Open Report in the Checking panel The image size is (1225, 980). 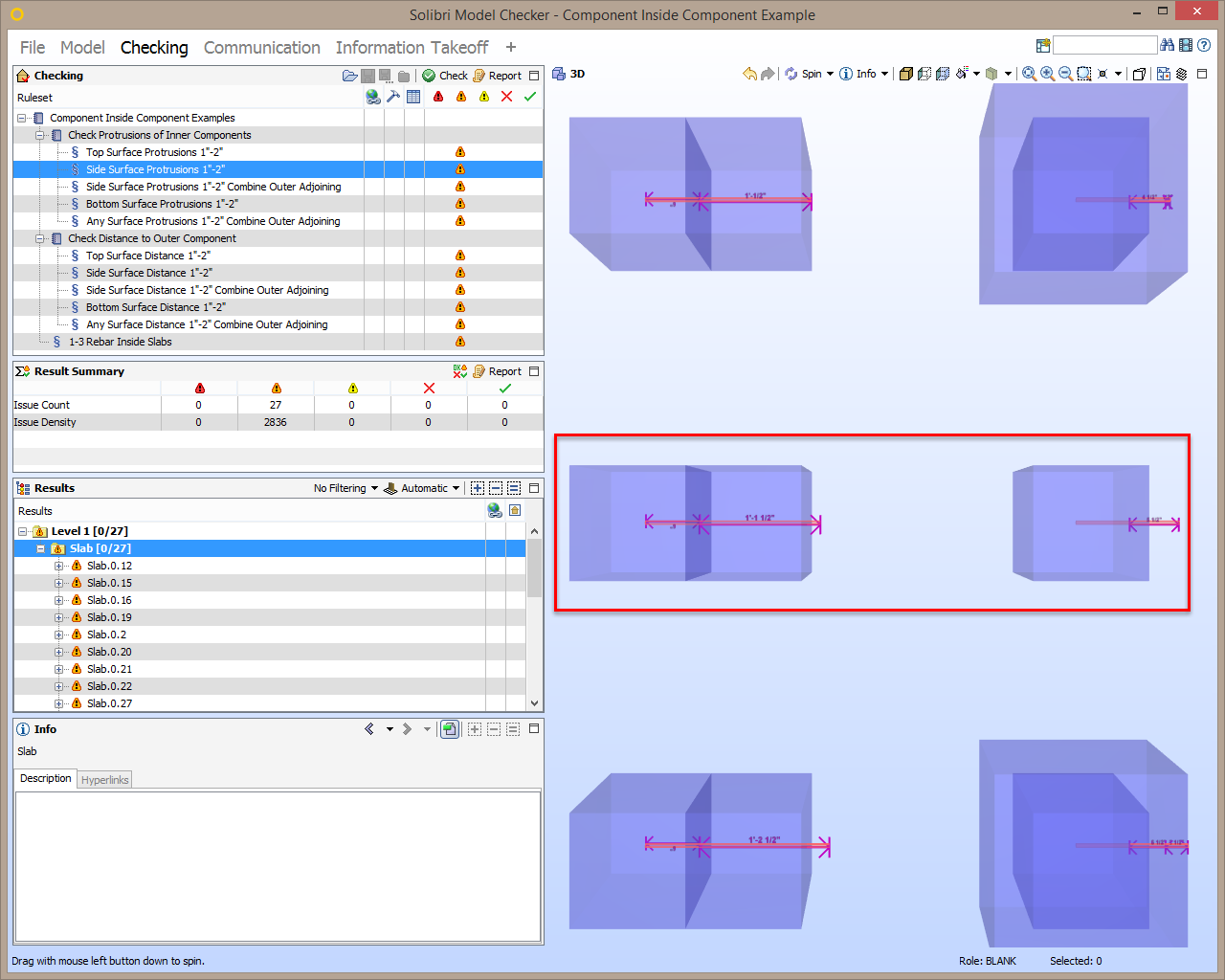pyautogui.click(x=498, y=76)
